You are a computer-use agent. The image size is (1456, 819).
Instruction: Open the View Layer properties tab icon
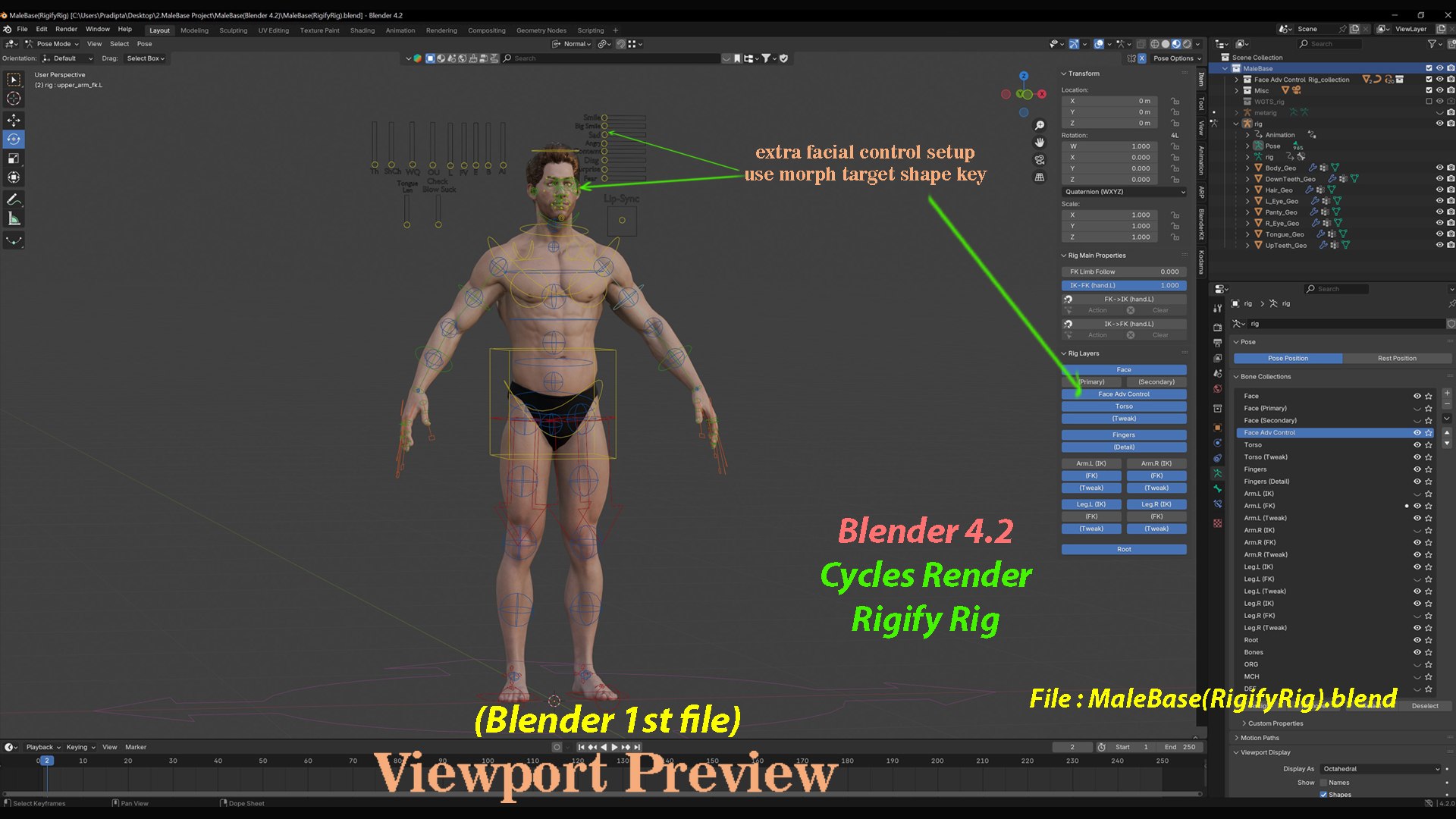(1217, 358)
